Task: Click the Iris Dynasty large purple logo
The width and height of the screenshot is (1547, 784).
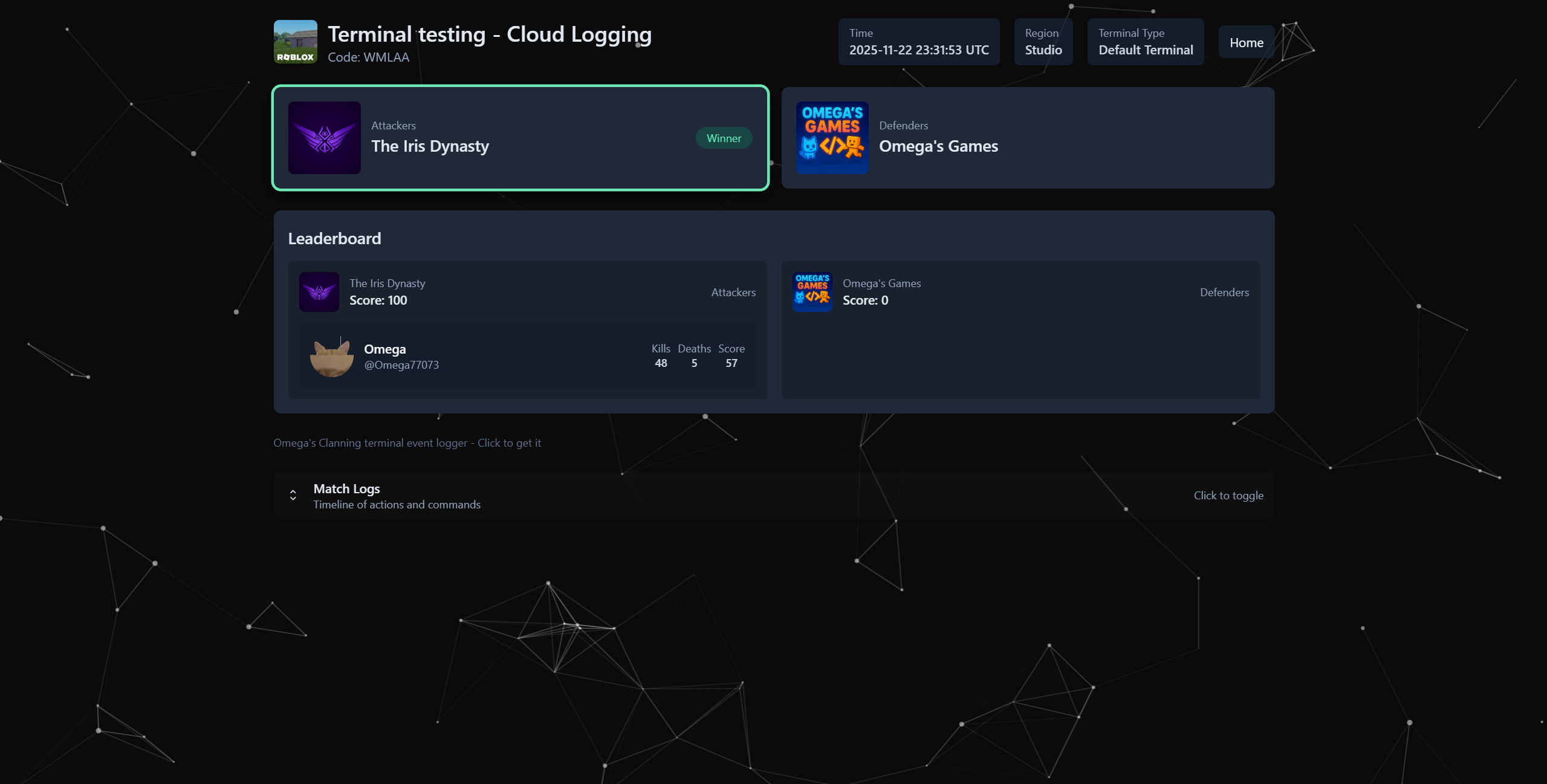Action: click(324, 138)
